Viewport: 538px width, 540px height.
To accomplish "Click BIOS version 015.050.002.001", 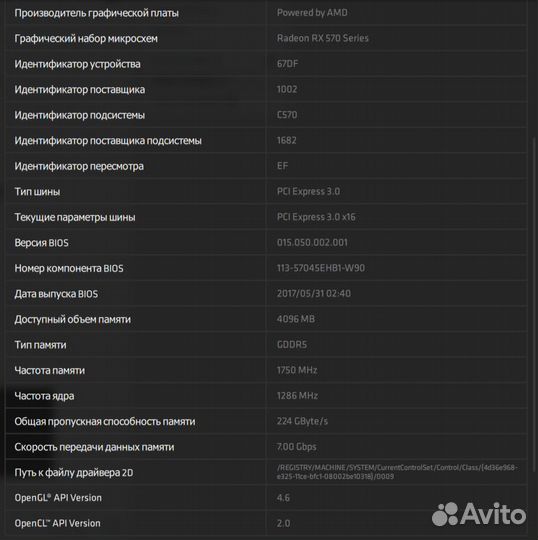I will (312, 242).
